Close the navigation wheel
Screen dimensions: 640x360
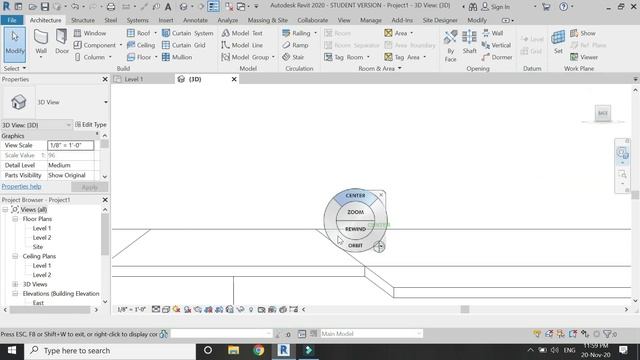tap(381, 195)
